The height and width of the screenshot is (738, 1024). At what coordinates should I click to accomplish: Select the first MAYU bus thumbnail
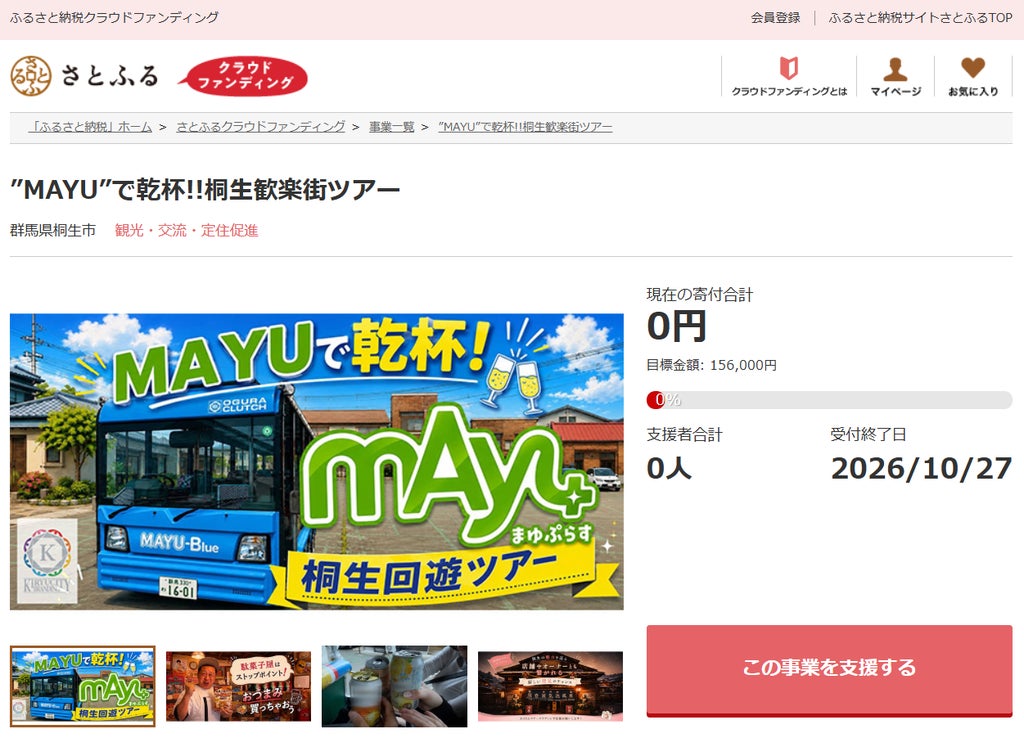click(x=83, y=686)
